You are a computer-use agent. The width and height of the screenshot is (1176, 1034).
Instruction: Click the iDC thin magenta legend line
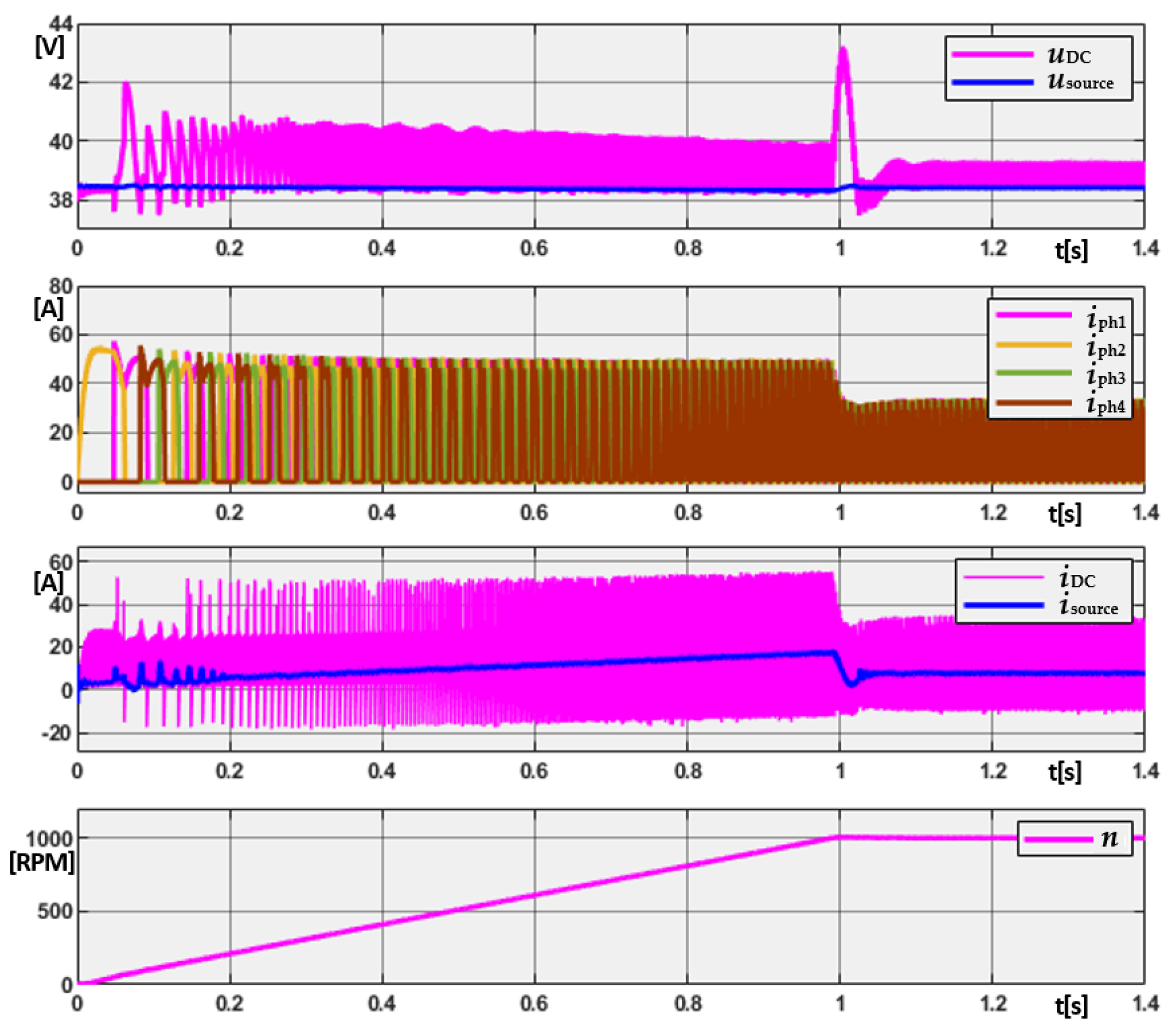(x=1004, y=577)
